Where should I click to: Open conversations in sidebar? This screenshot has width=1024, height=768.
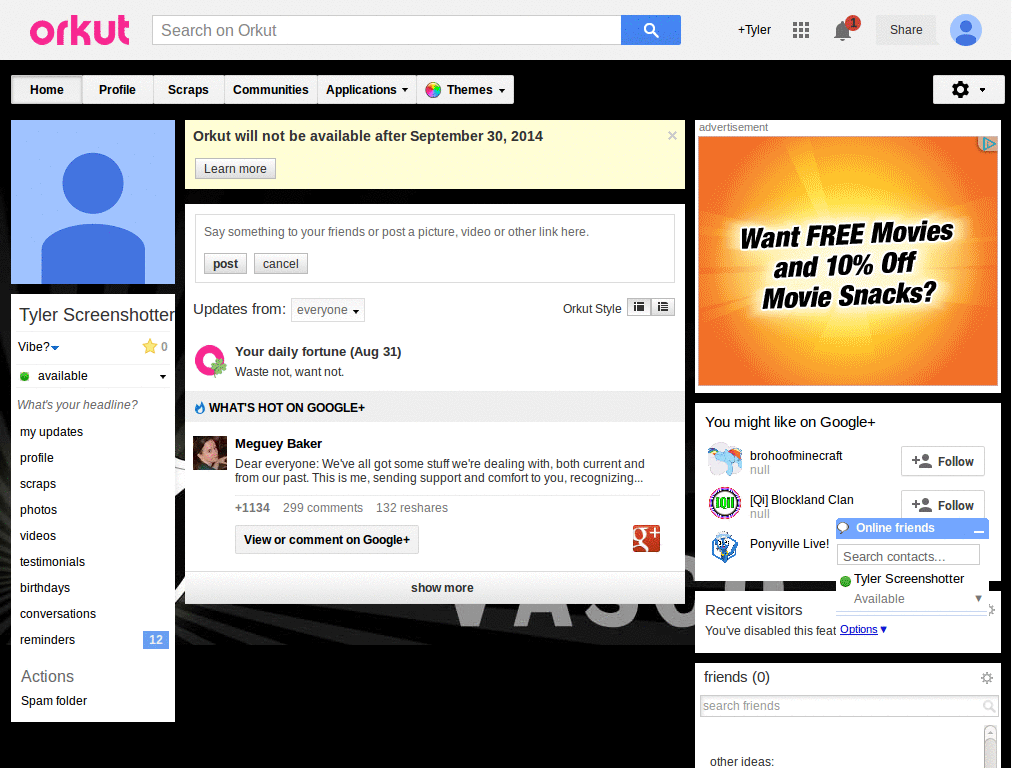pyautogui.click(x=58, y=615)
